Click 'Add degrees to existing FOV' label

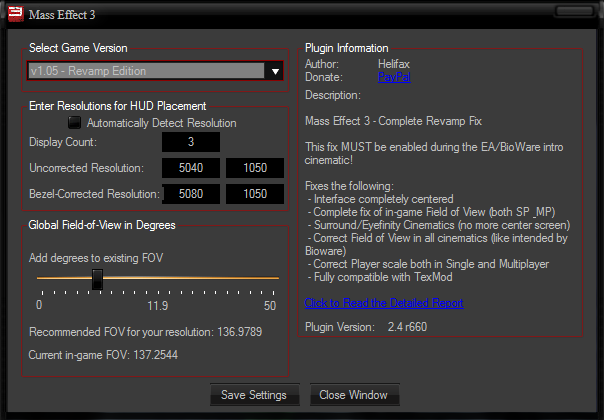pyautogui.click(x=96, y=258)
